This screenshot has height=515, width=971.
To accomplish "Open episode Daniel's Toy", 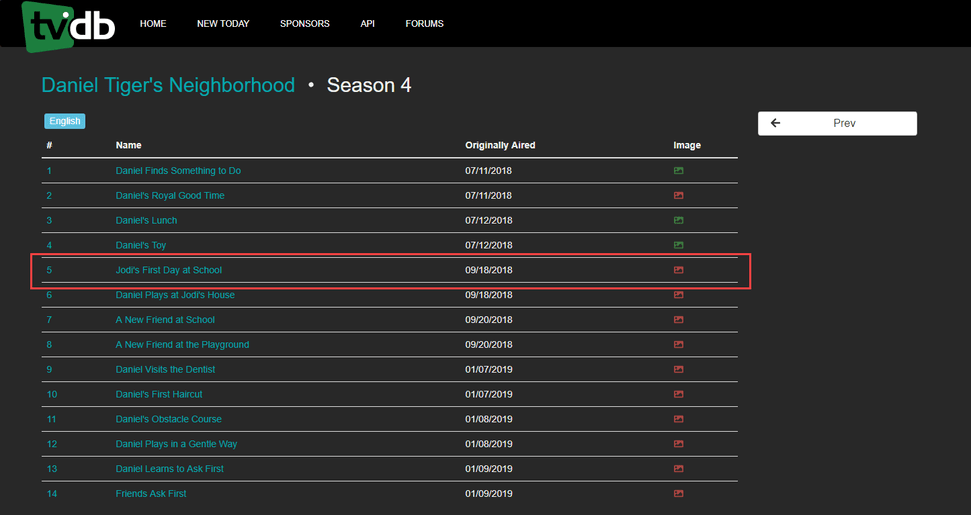I will coord(141,245).
